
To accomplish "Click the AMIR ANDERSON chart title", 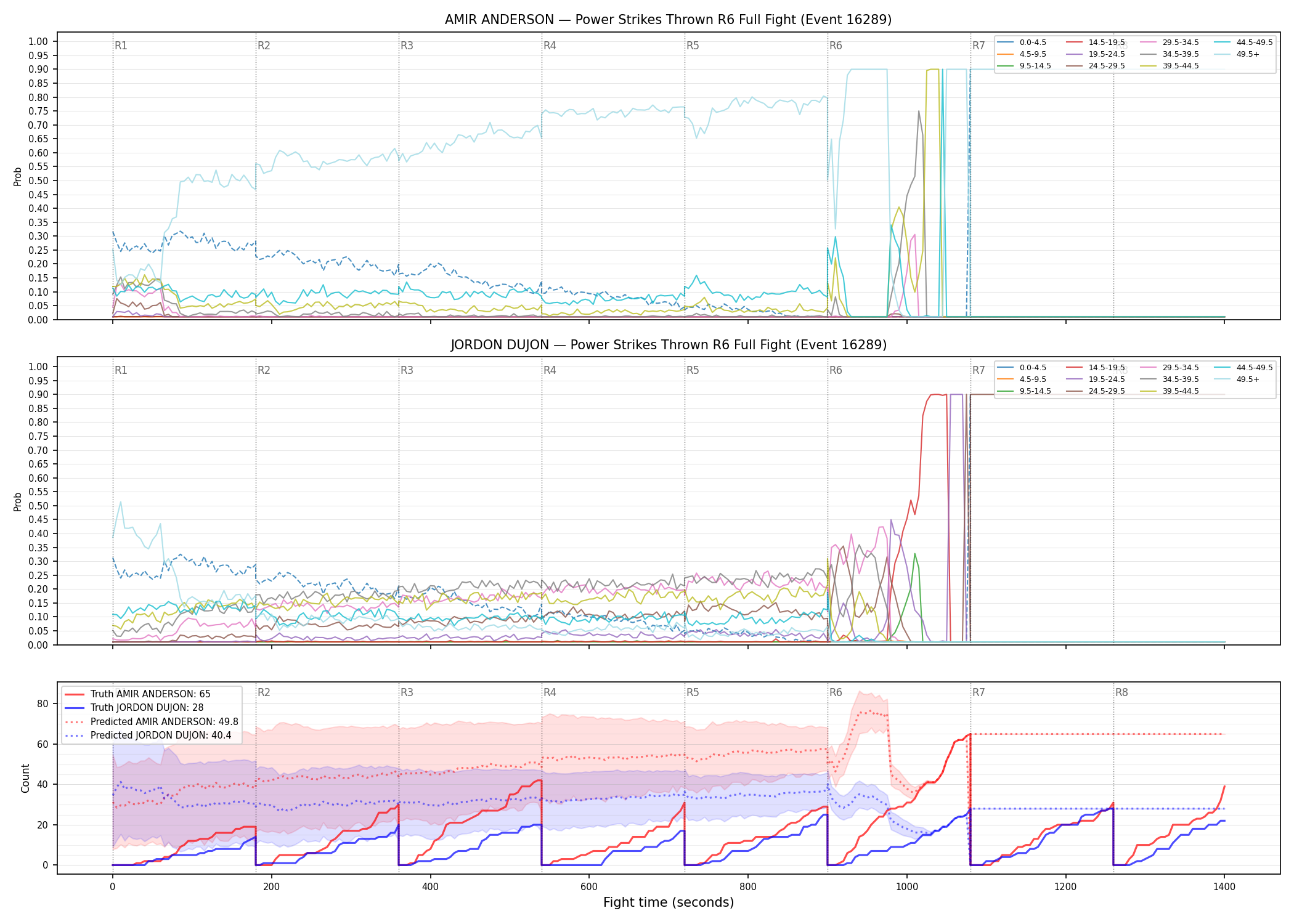I will pos(668,20).
